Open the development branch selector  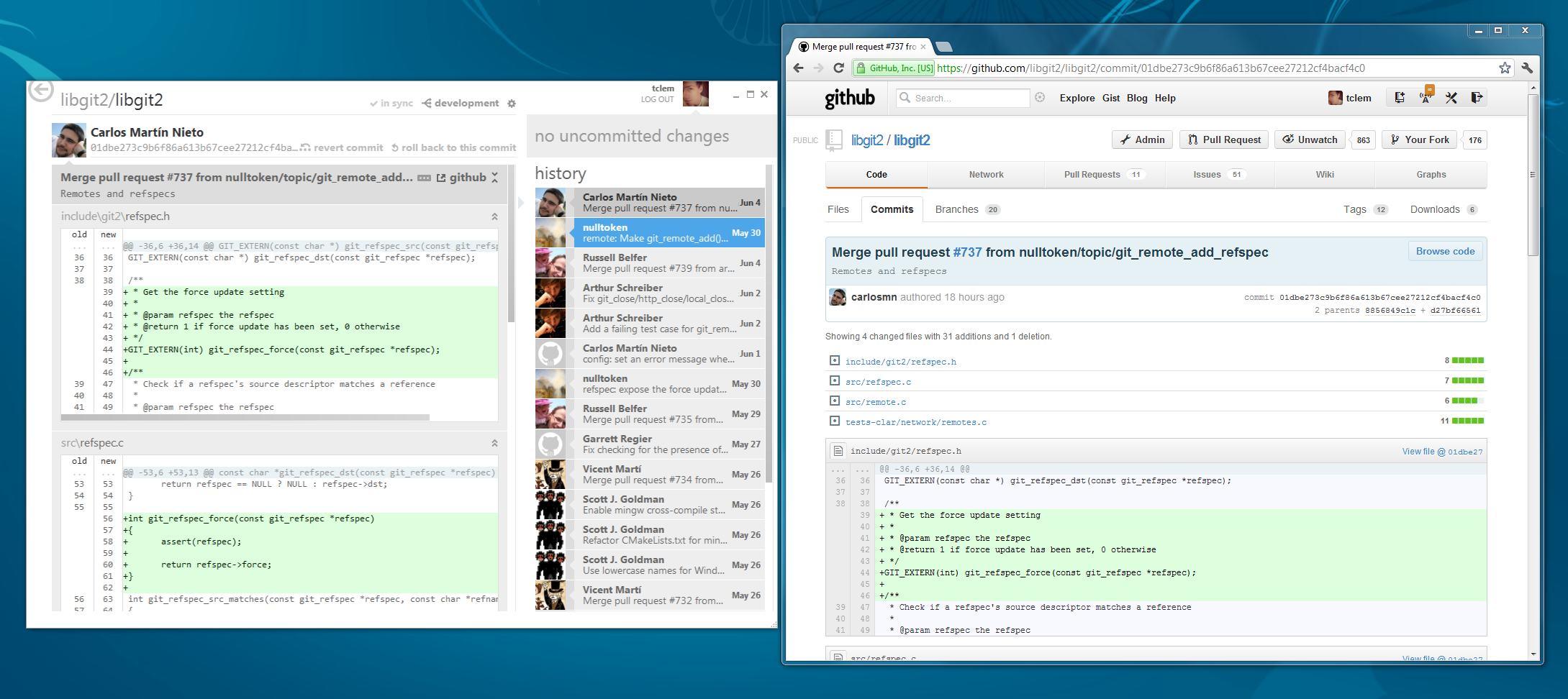(461, 104)
